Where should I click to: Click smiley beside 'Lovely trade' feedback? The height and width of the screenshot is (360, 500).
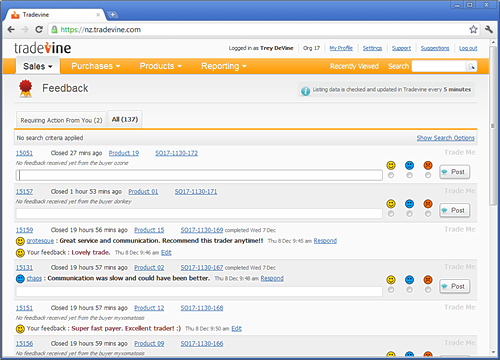pyautogui.click(x=20, y=253)
